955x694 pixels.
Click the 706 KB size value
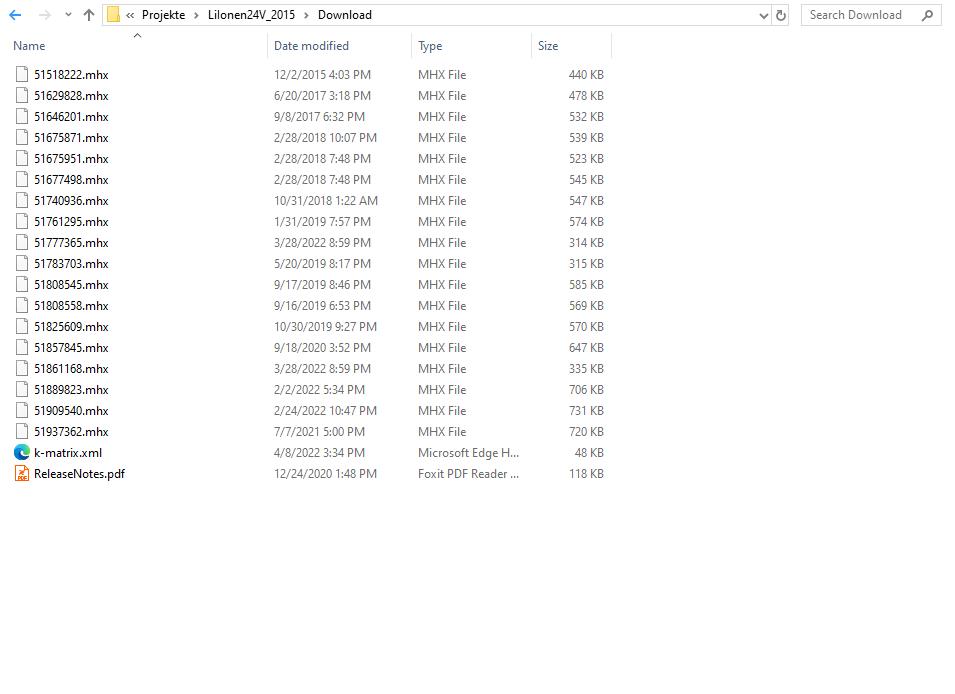click(587, 390)
